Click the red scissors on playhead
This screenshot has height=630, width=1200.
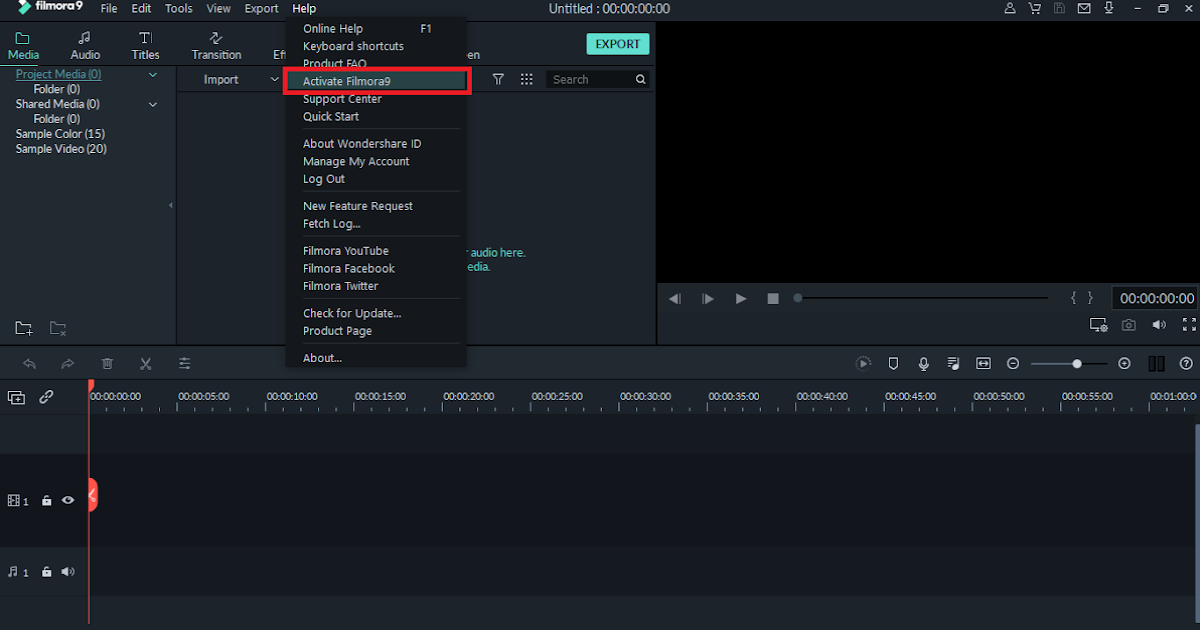[92, 495]
